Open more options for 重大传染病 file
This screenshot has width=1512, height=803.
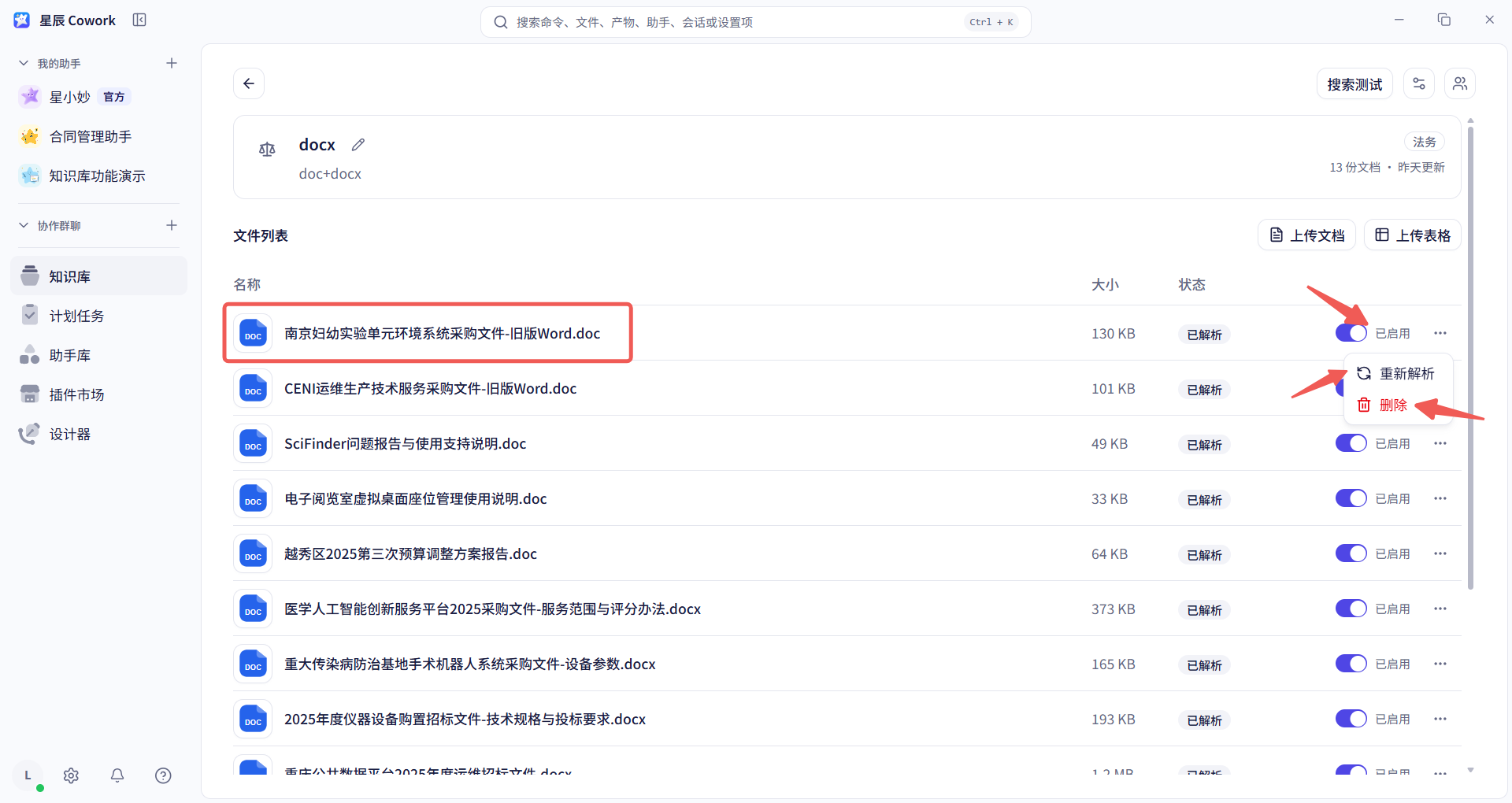tap(1440, 664)
